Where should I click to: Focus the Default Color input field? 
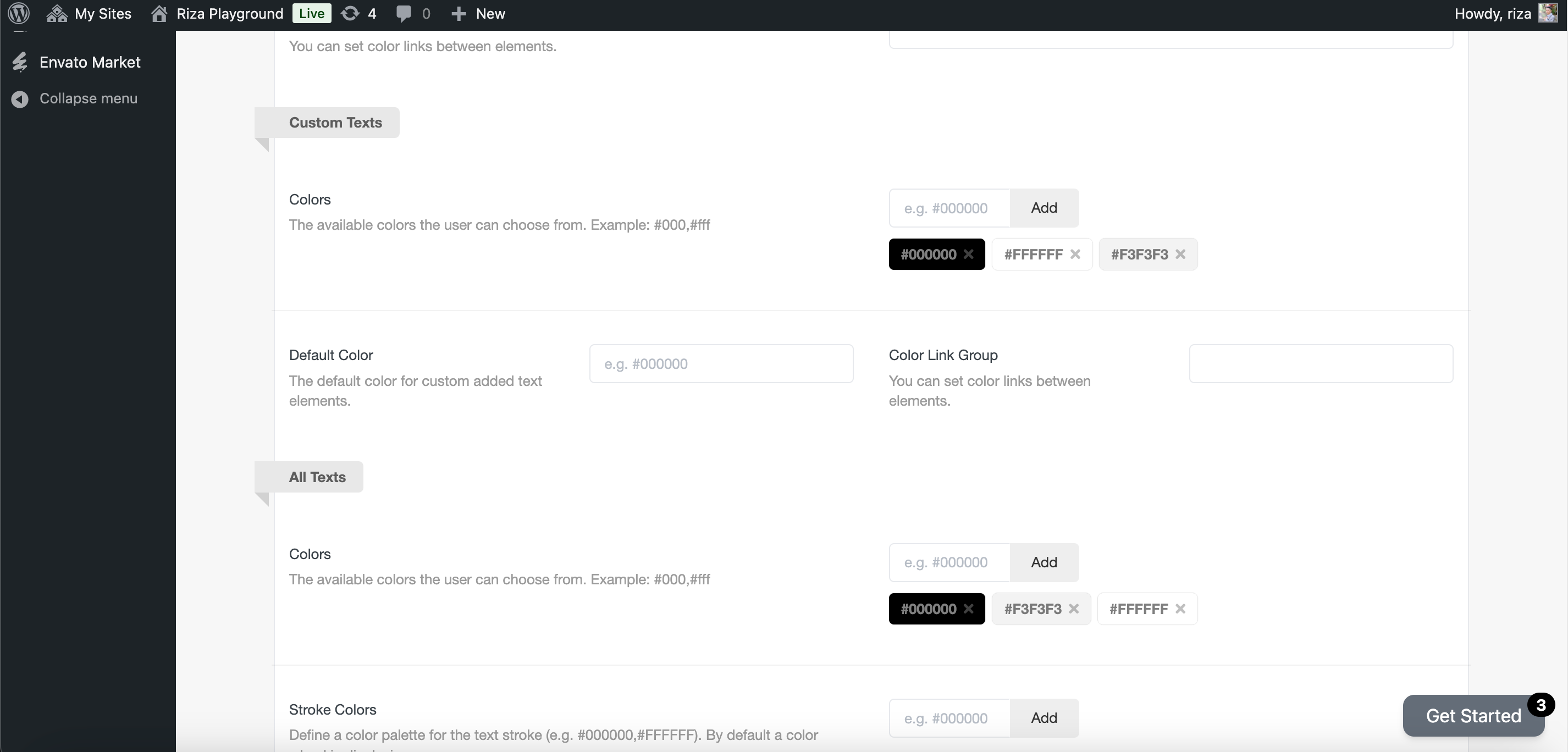[721, 364]
